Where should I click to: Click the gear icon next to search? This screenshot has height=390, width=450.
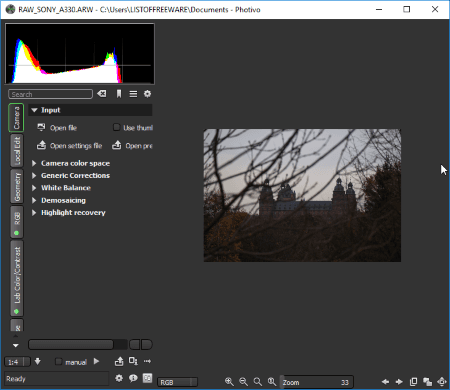147,94
